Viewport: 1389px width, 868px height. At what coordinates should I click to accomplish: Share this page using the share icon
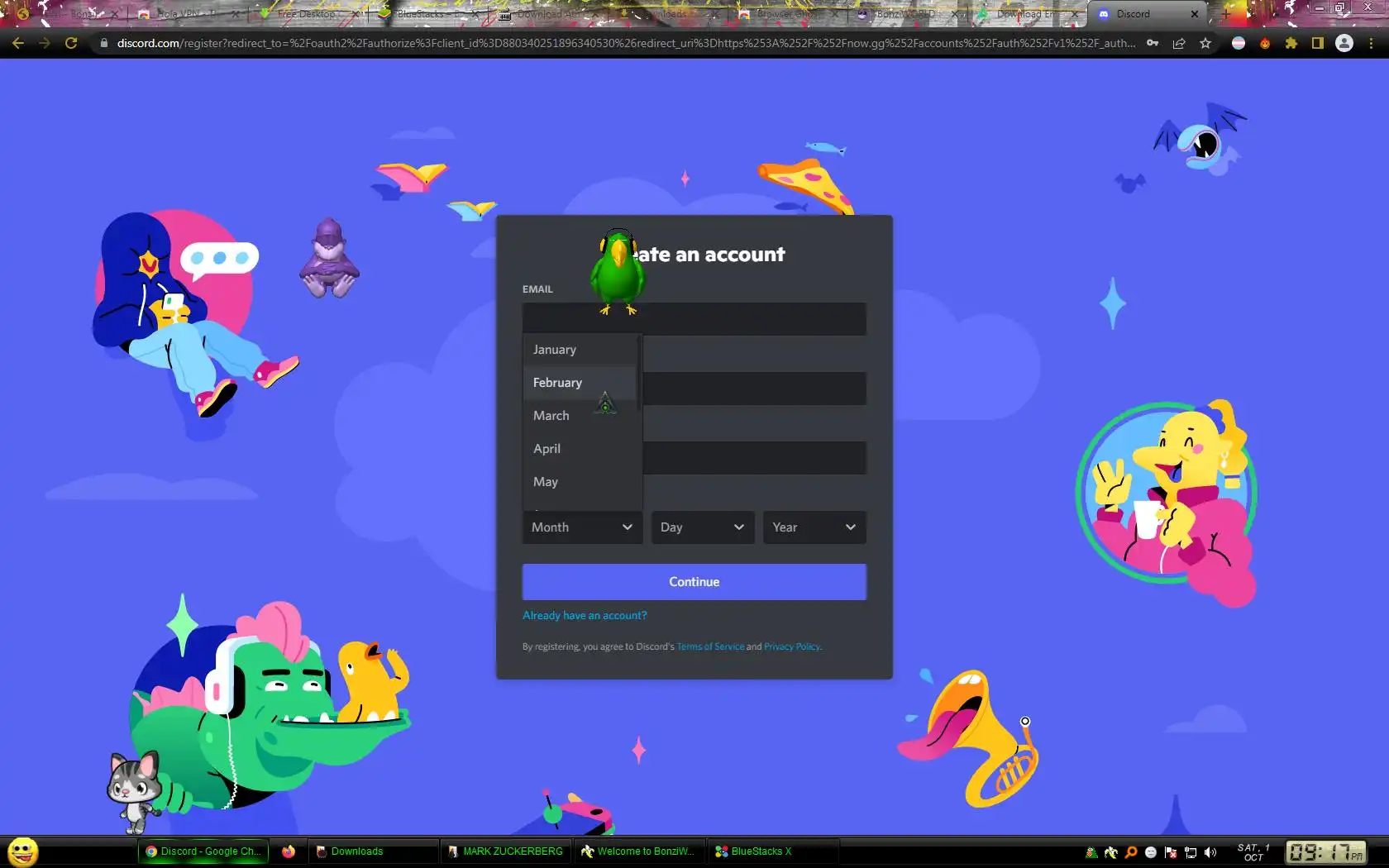point(1179,43)
